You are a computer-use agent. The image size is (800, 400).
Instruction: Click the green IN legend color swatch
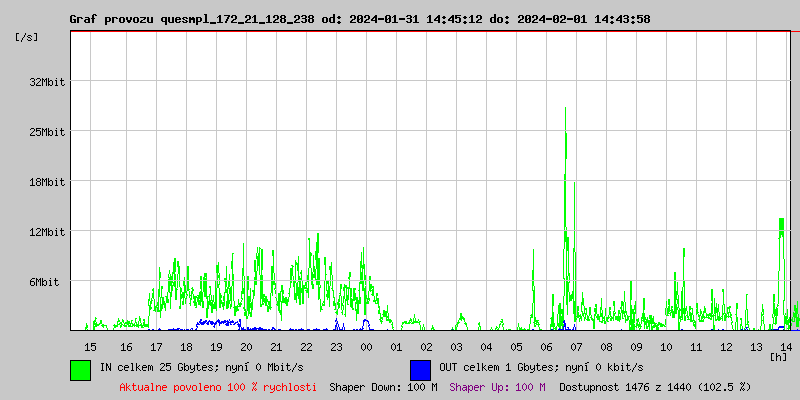[80, 369]
